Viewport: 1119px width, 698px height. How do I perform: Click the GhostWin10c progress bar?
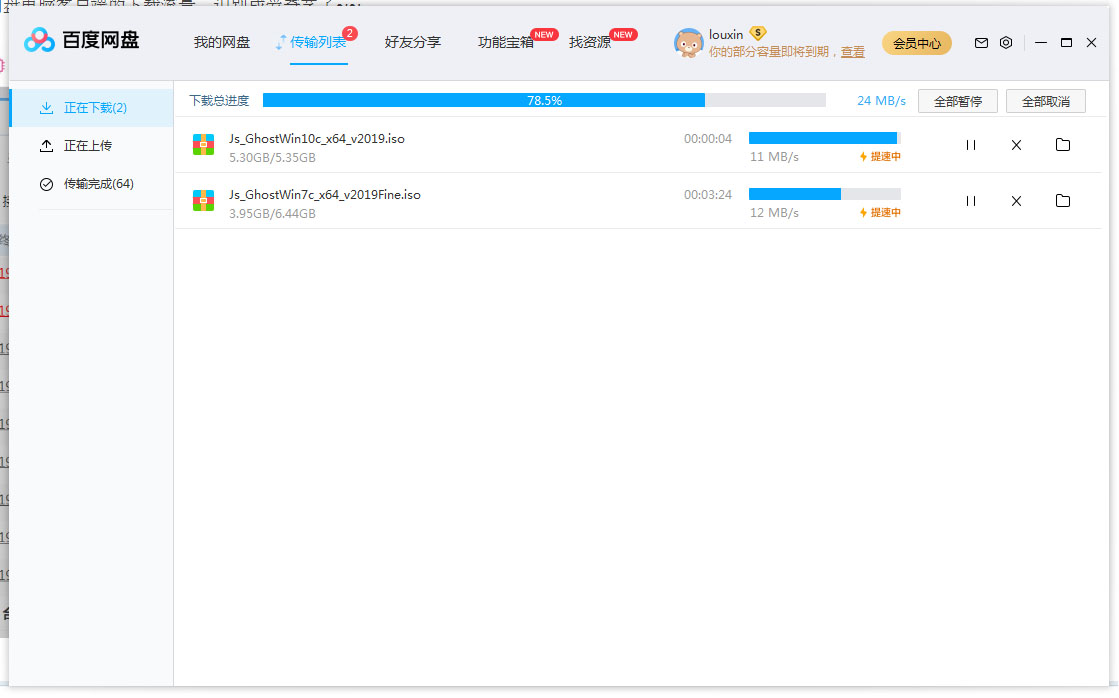click(x=824, y=138)
